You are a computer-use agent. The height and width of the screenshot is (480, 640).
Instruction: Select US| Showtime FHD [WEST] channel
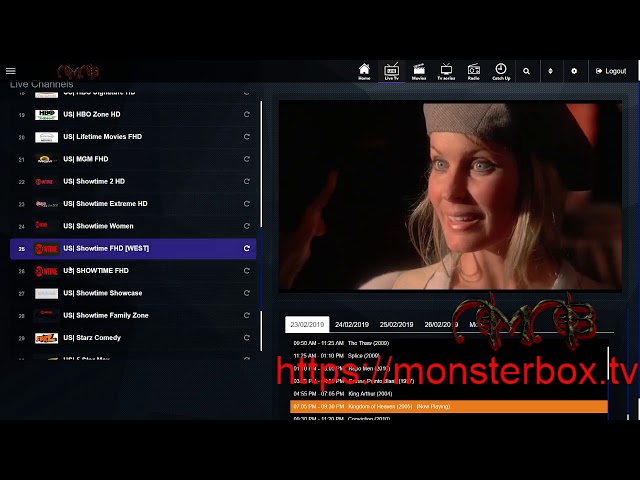point(133,248)
